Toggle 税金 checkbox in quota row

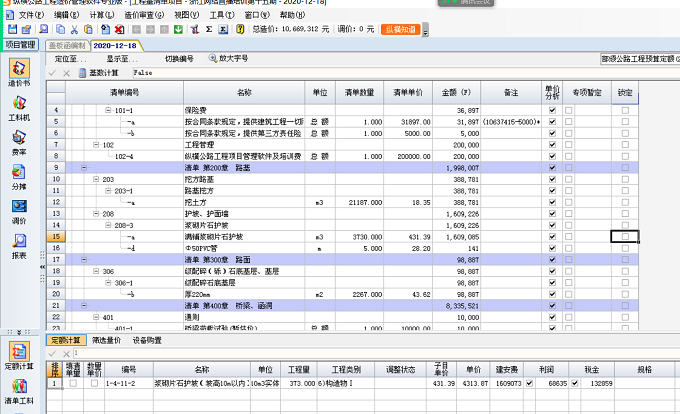click(575, 383)
